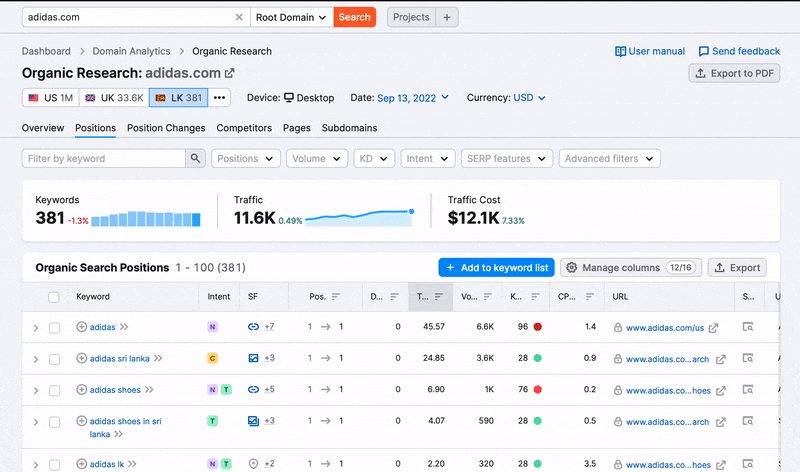800x472 pixels.
Task: Add 'adidas lk' via circled plus icon
Action: click(x=82, y=464)
